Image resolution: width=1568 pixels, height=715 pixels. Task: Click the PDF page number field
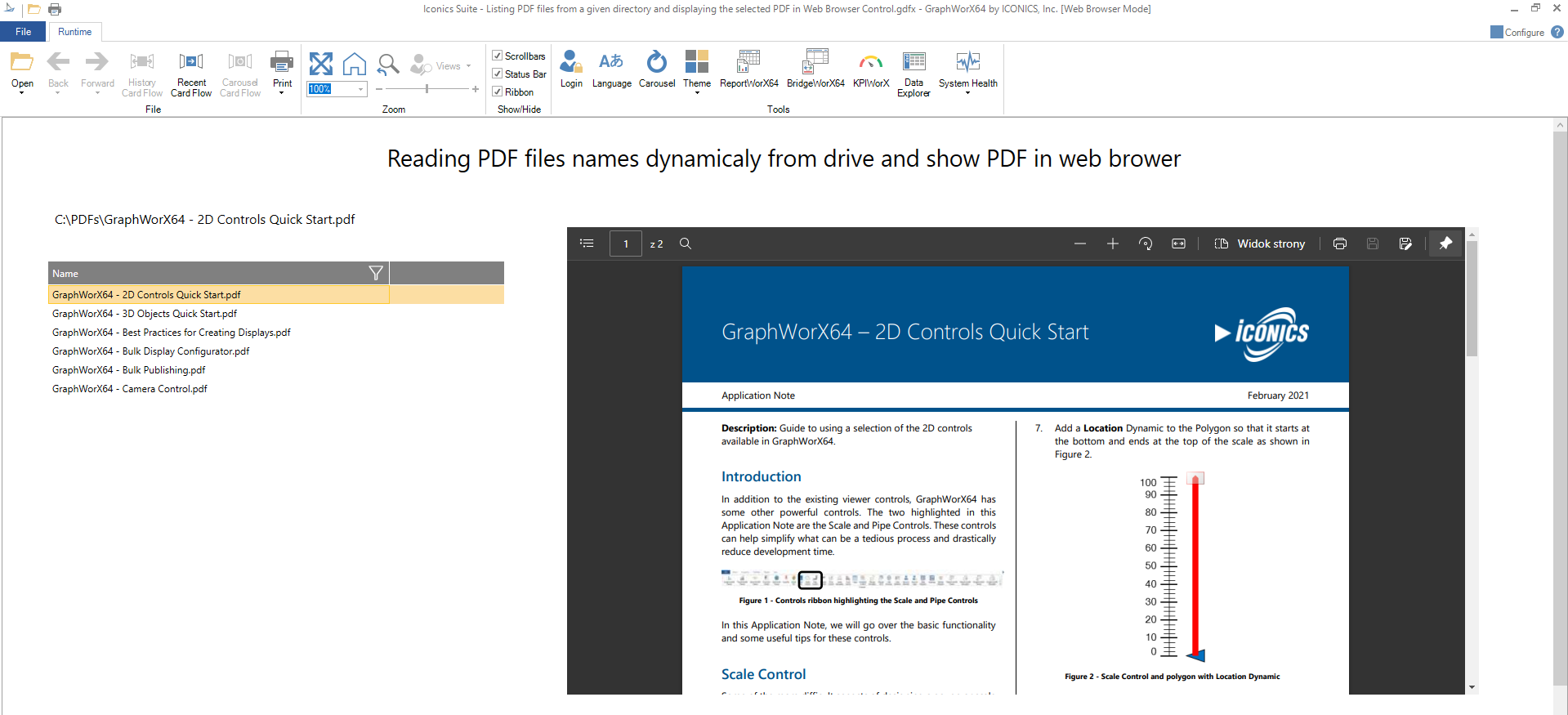coord(626,244)
